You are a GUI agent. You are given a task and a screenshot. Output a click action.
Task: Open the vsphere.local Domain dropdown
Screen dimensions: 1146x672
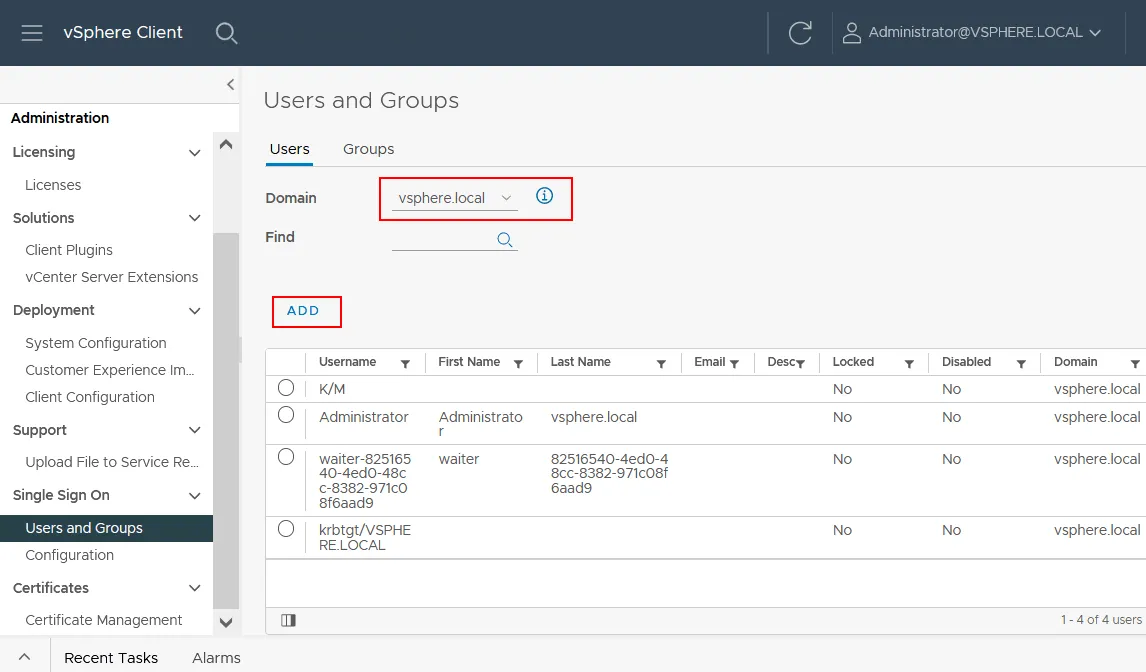point(455,198)
